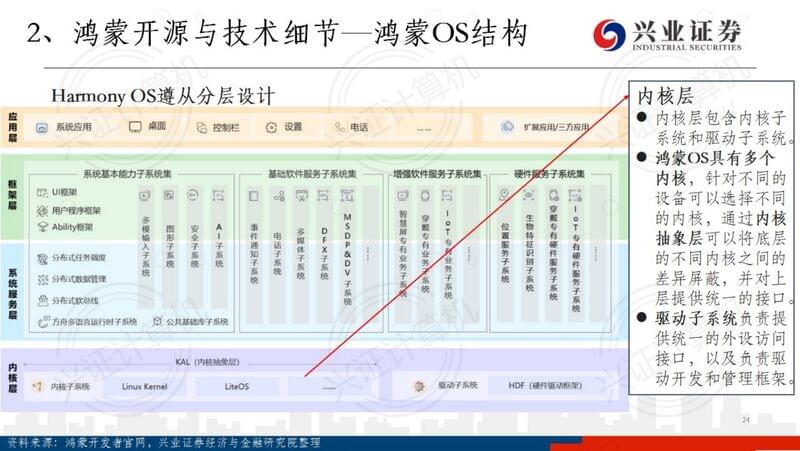800x451 pixels.
Task: Click the watch icon above 穿戴专有业务子系统
Action: pyautogui.click(x=425, y=195)
